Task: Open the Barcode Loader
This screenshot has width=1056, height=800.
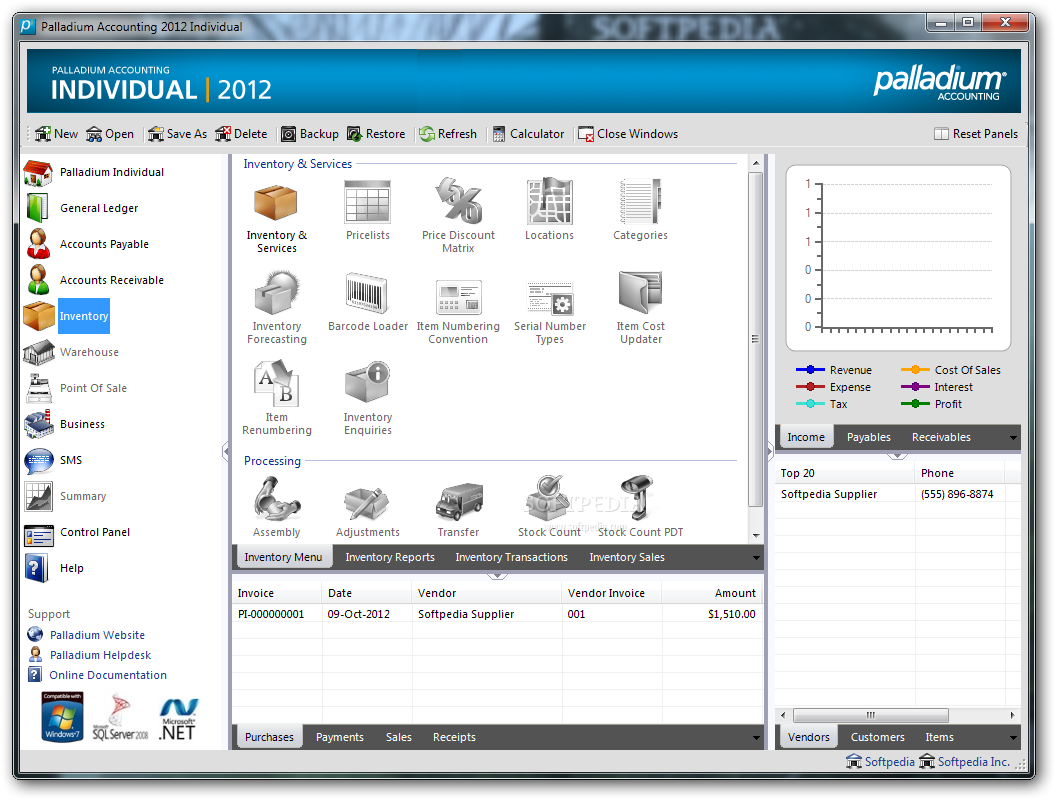Action: click(x=368, y=302)
